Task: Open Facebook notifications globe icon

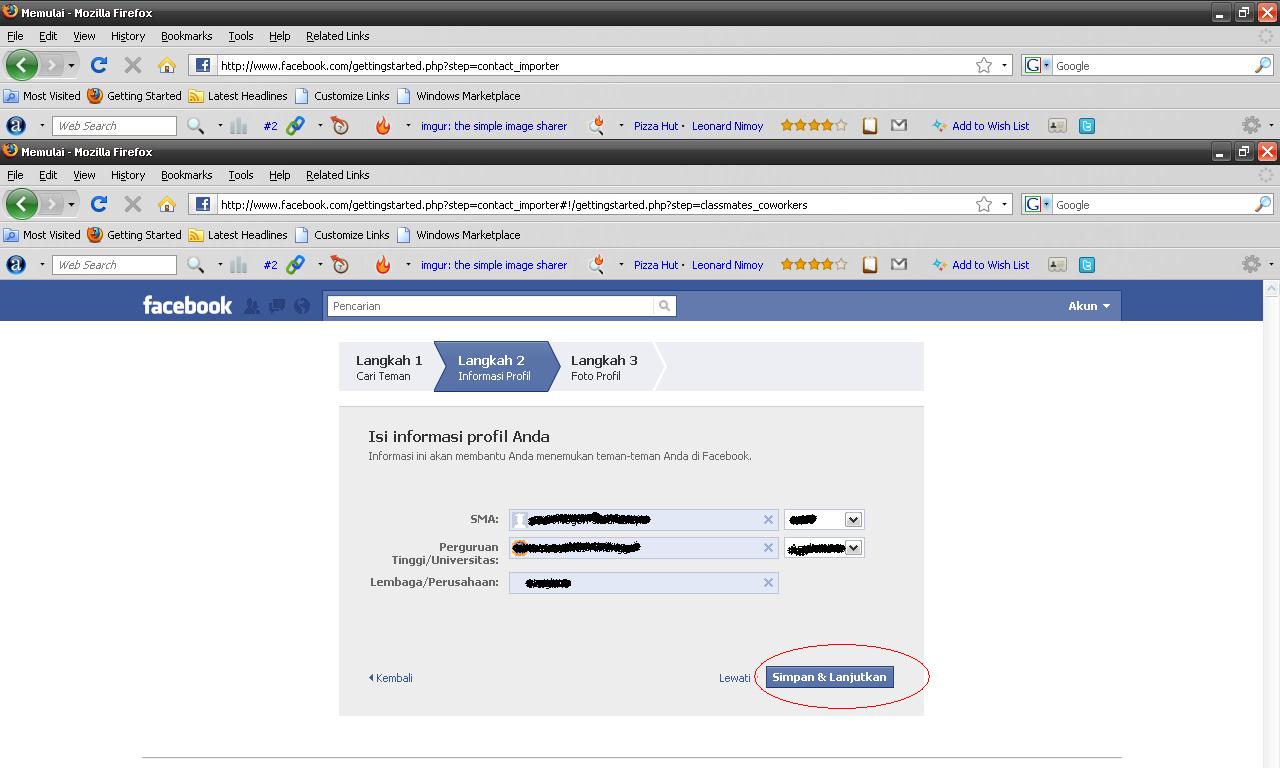Action: click(302, 306)
